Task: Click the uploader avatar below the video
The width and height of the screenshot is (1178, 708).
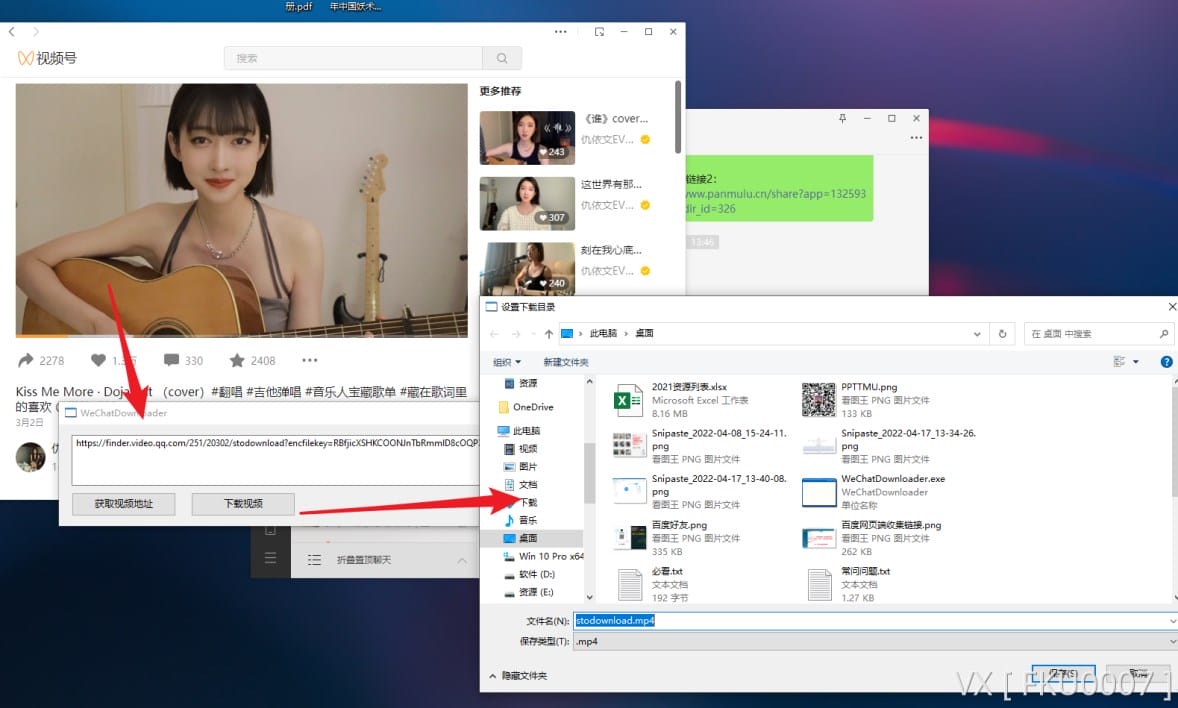Action: [x=31, y=457]
